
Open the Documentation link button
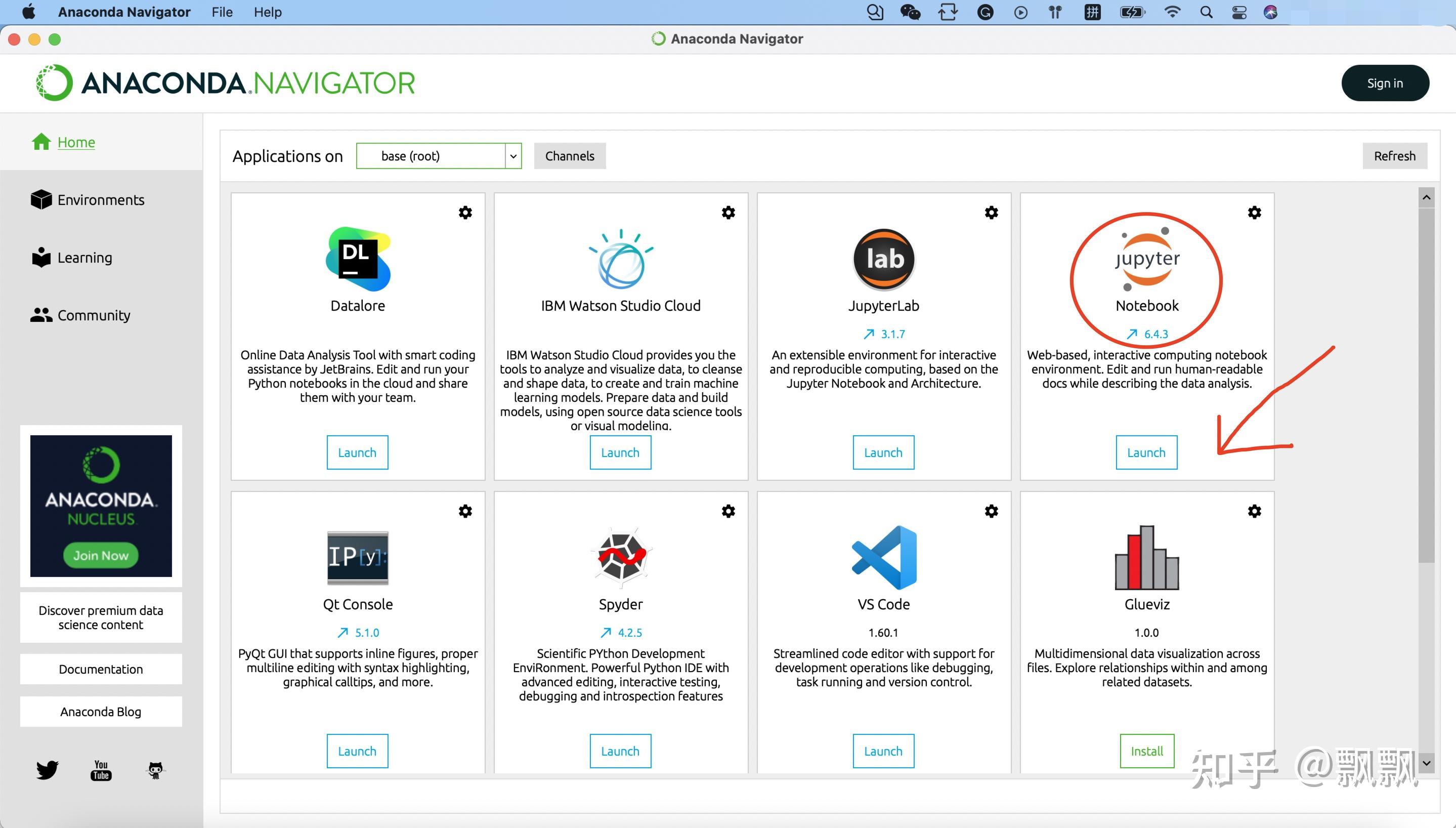(x=101, y=669)
